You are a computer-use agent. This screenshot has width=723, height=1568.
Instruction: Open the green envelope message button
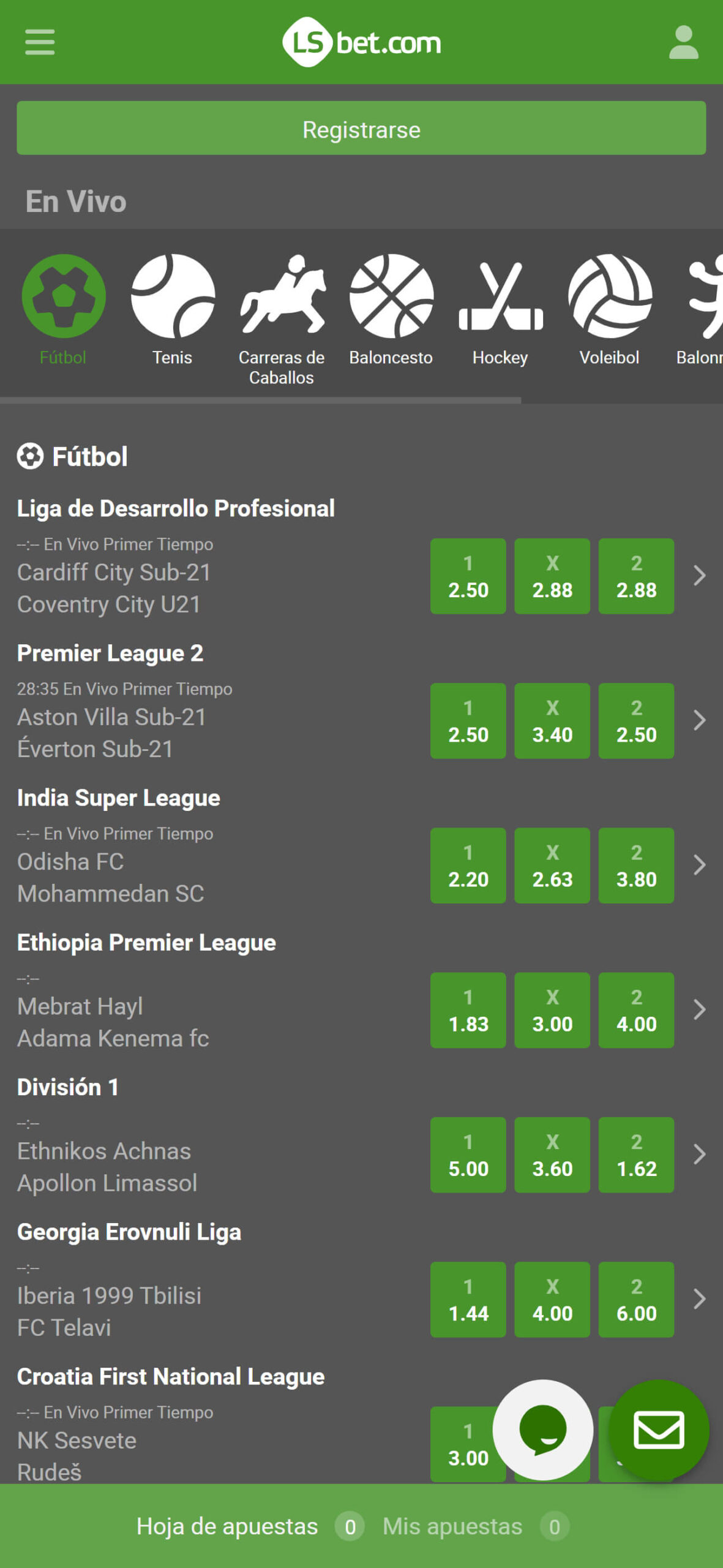pos(659,1430)
